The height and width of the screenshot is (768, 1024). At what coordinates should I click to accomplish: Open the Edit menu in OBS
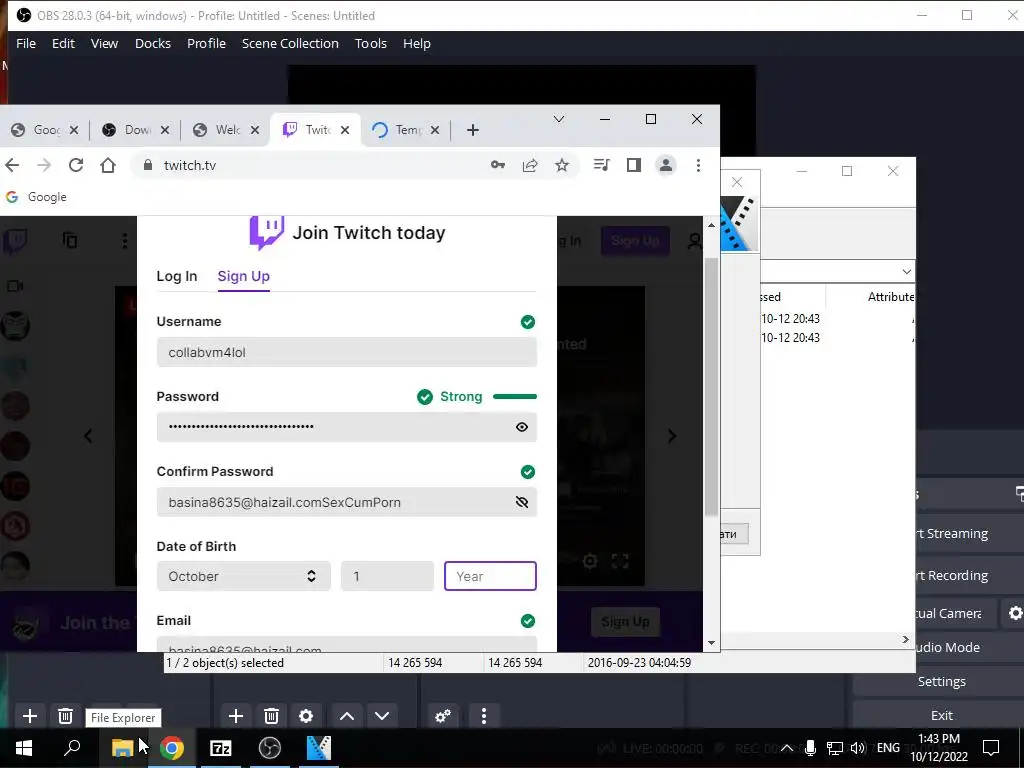pos(63,43)
